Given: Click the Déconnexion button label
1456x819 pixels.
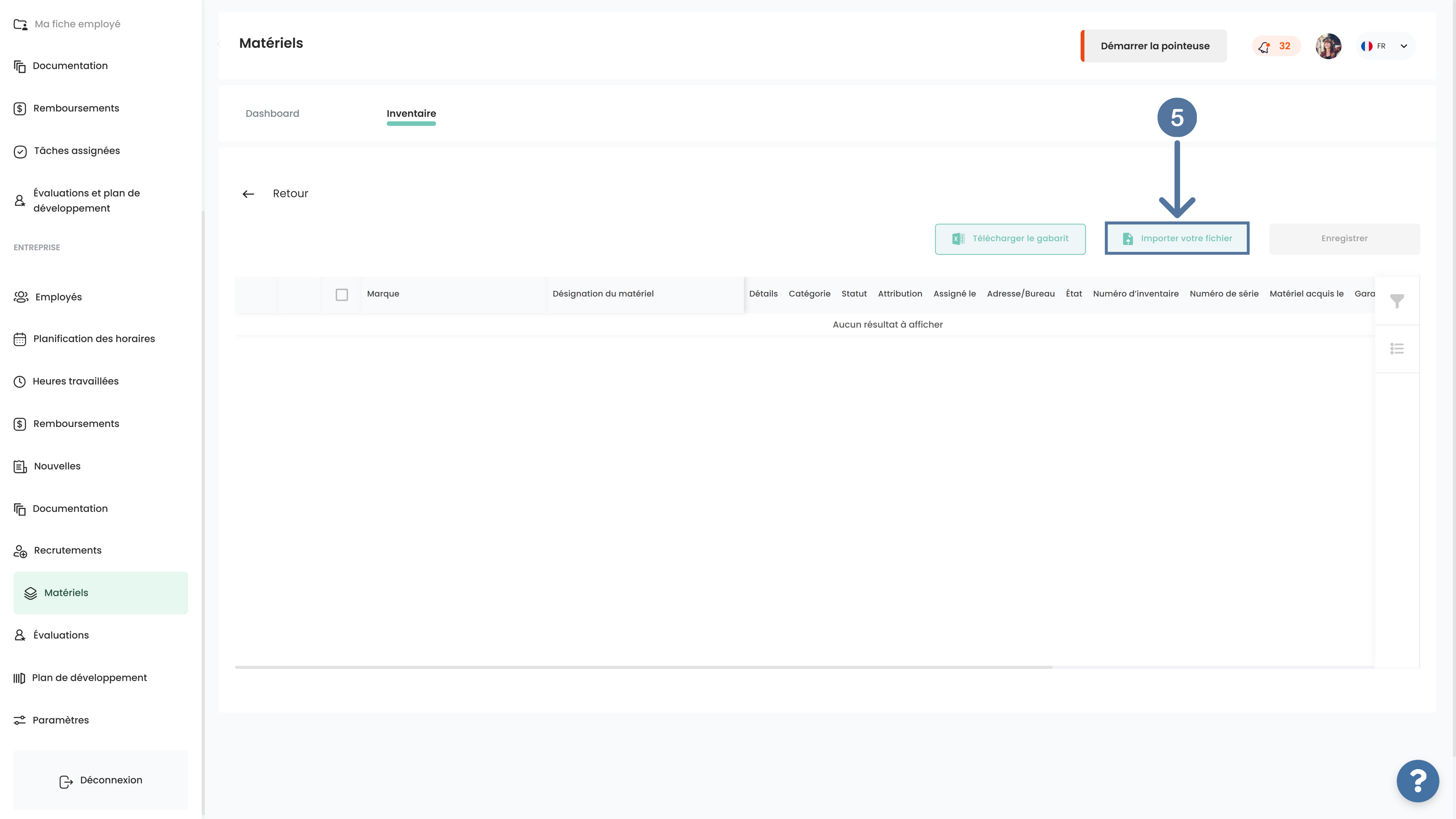Looking at the screenshot, I should tap(111, 780).
